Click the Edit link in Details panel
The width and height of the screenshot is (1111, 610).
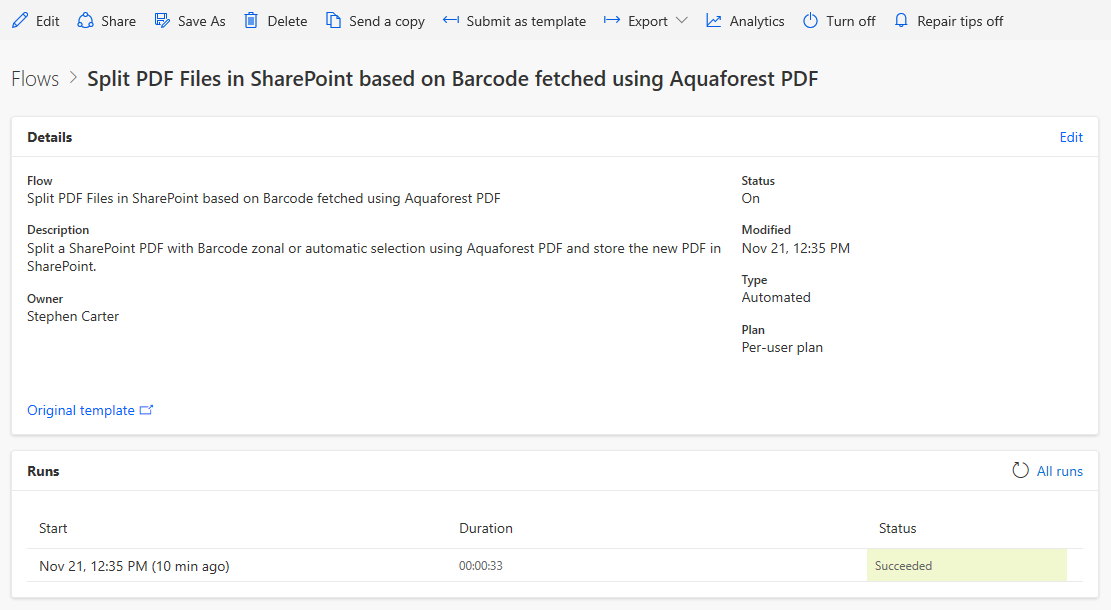click(1071, 137)
